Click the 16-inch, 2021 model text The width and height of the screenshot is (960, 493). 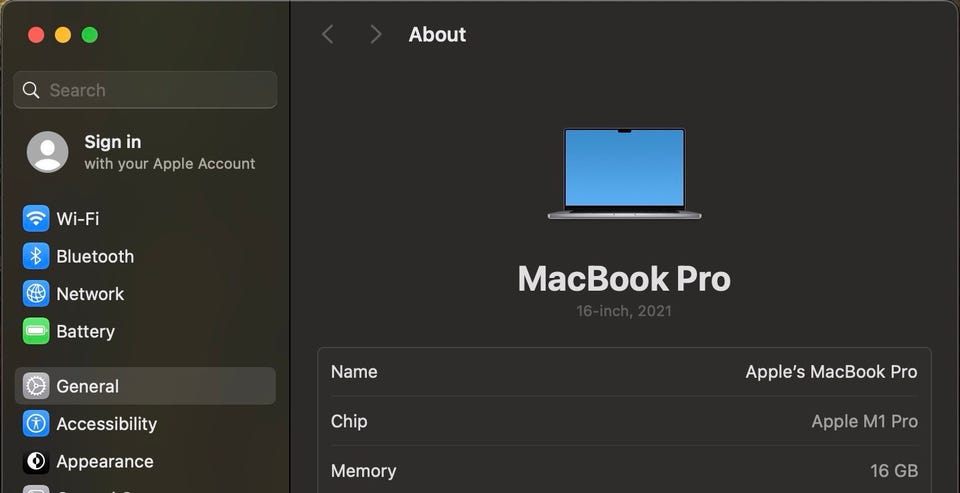pos(624,311)
